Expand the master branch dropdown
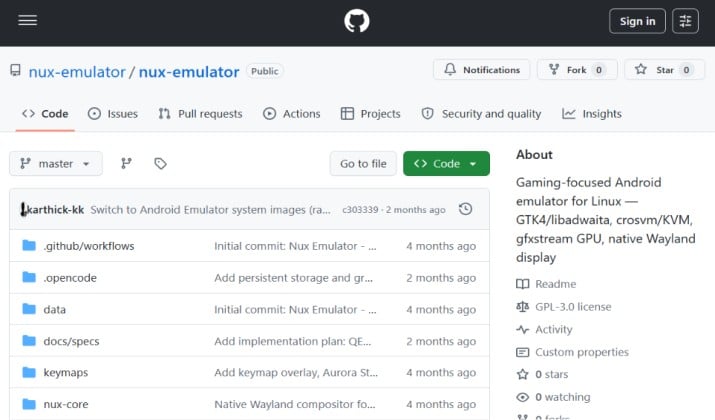 click(56, 163)
